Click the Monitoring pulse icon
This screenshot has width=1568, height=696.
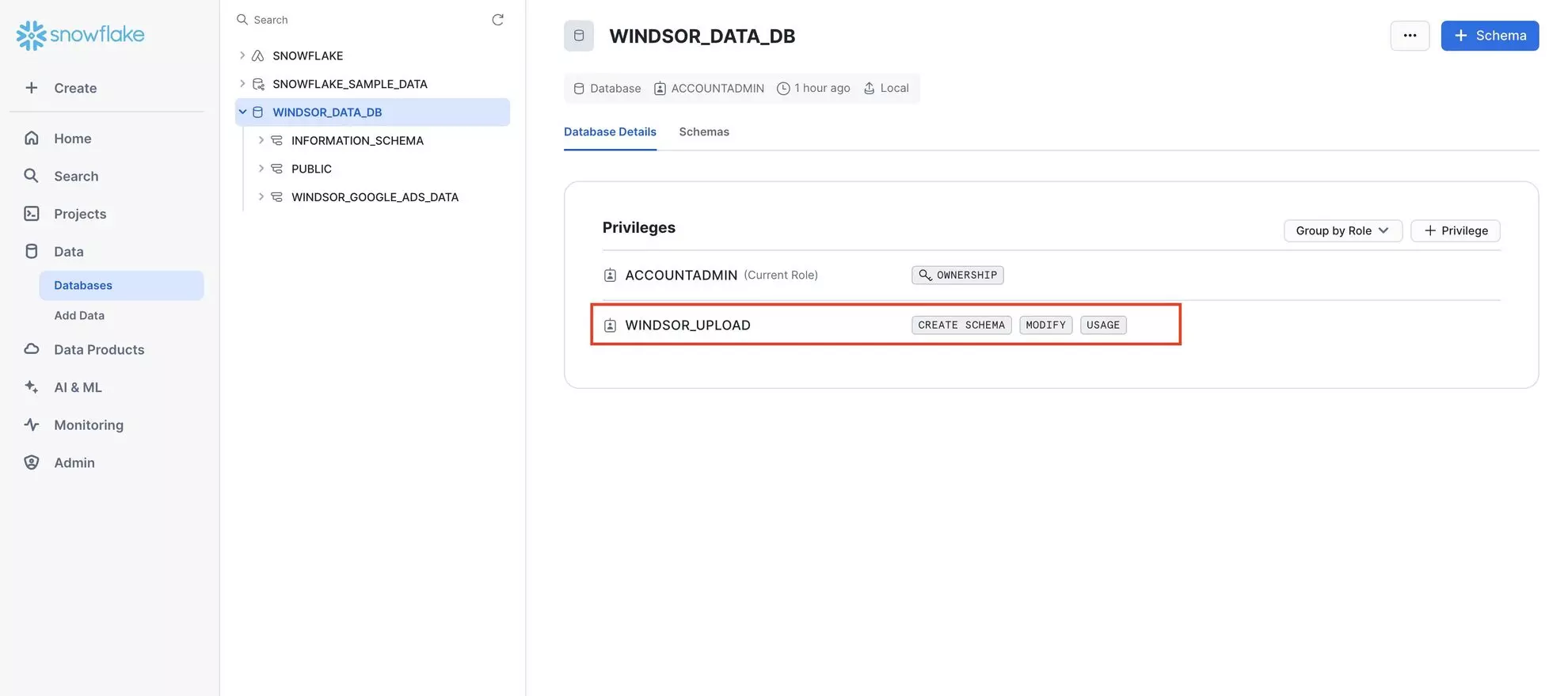point(32,424)
